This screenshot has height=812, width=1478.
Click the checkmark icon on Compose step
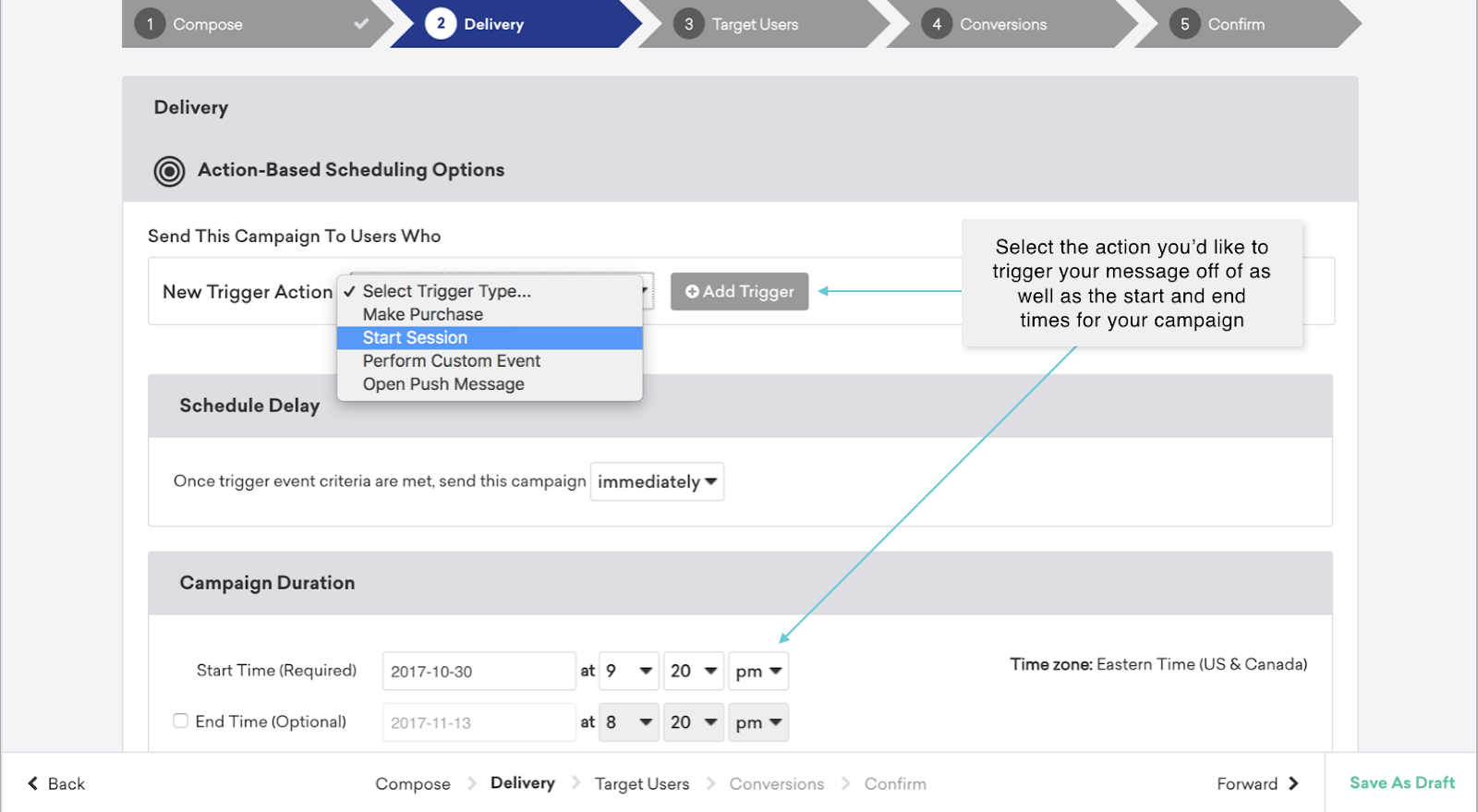tap(361, 24)
